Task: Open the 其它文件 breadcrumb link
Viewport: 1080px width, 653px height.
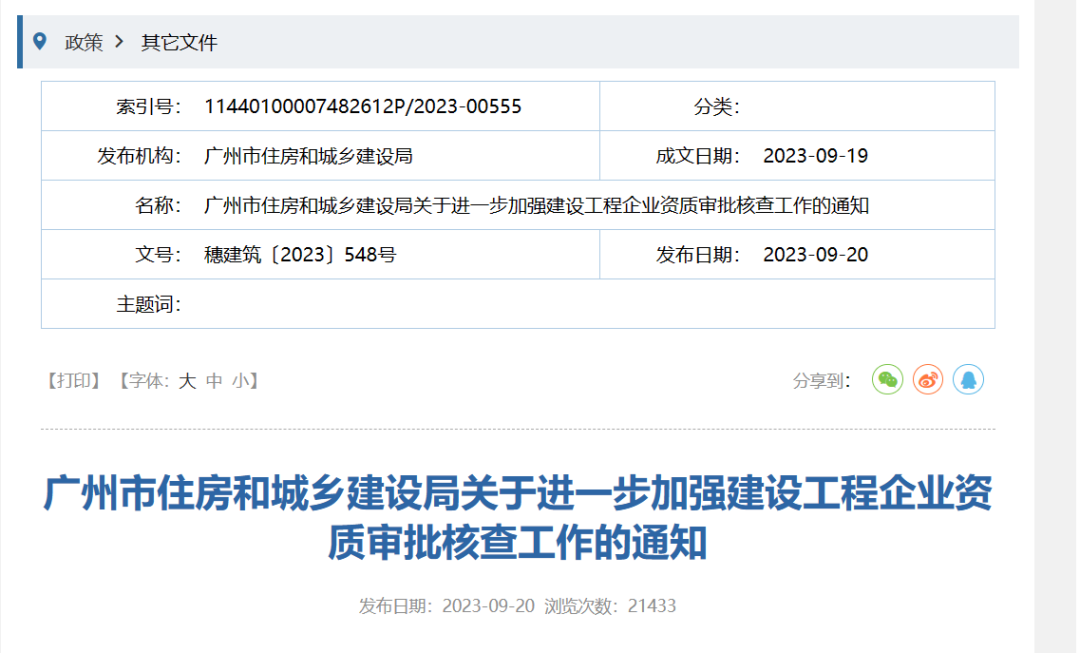Action: pos(179,43)
